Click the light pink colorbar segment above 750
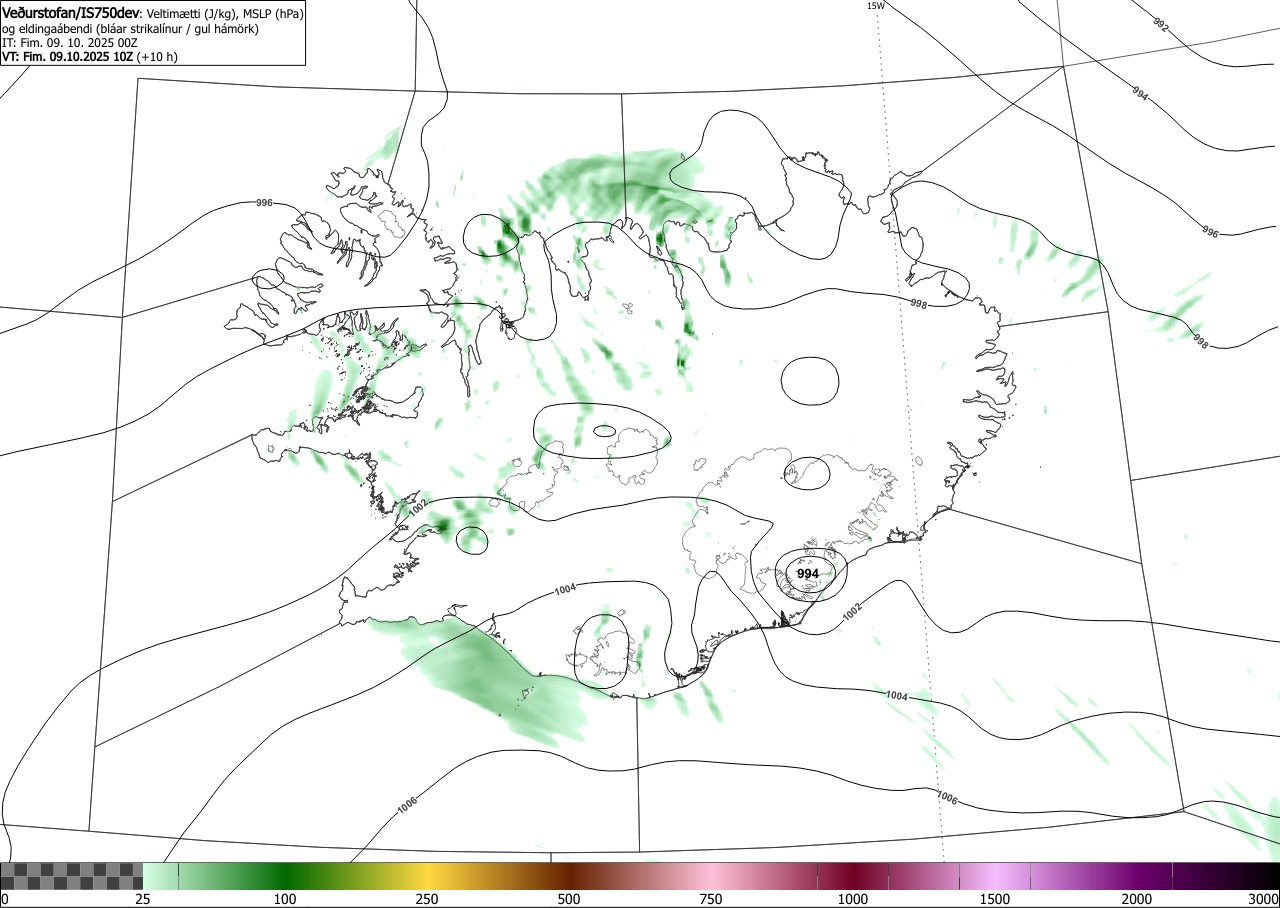This screenshot has height=908, width=1280. (x=711, y=876)
